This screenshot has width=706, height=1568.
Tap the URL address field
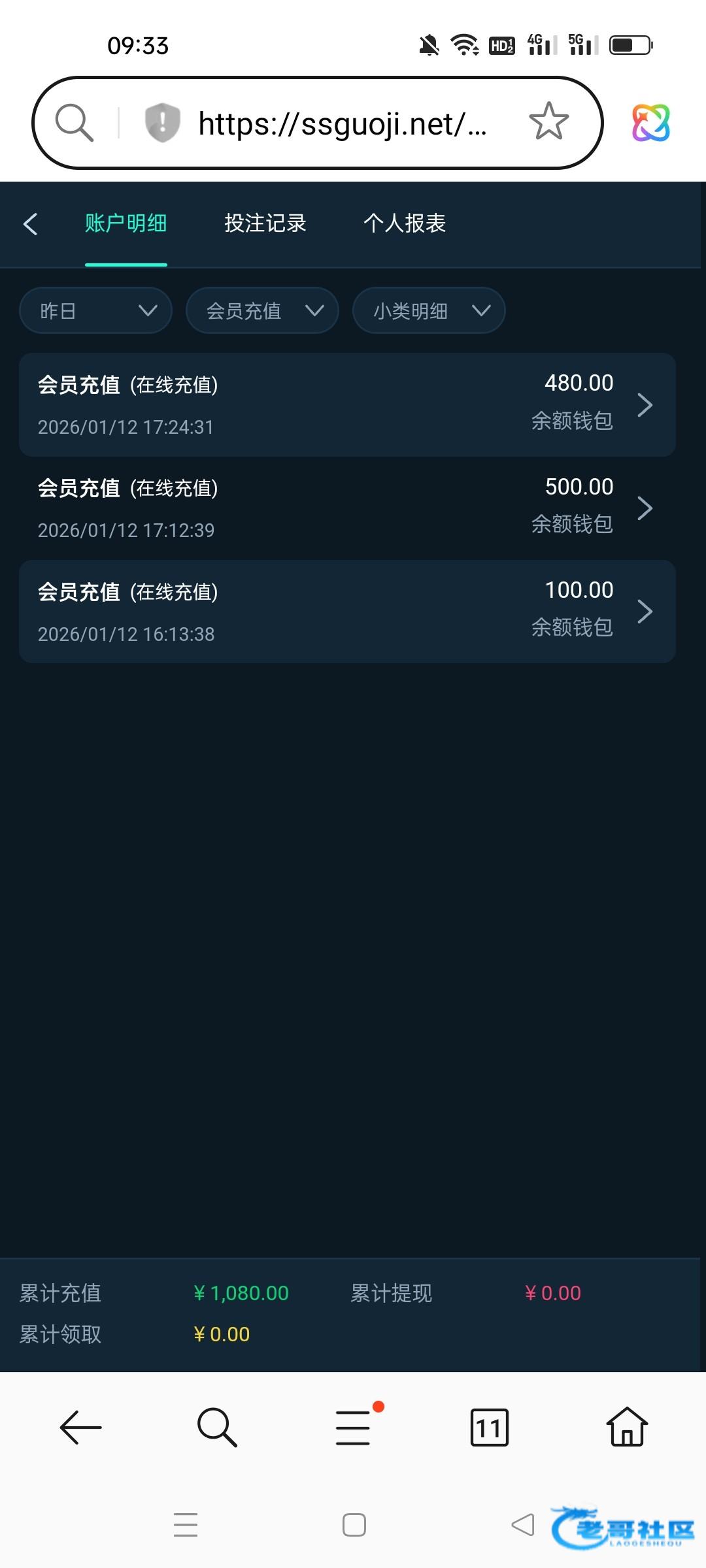(342, 123)
